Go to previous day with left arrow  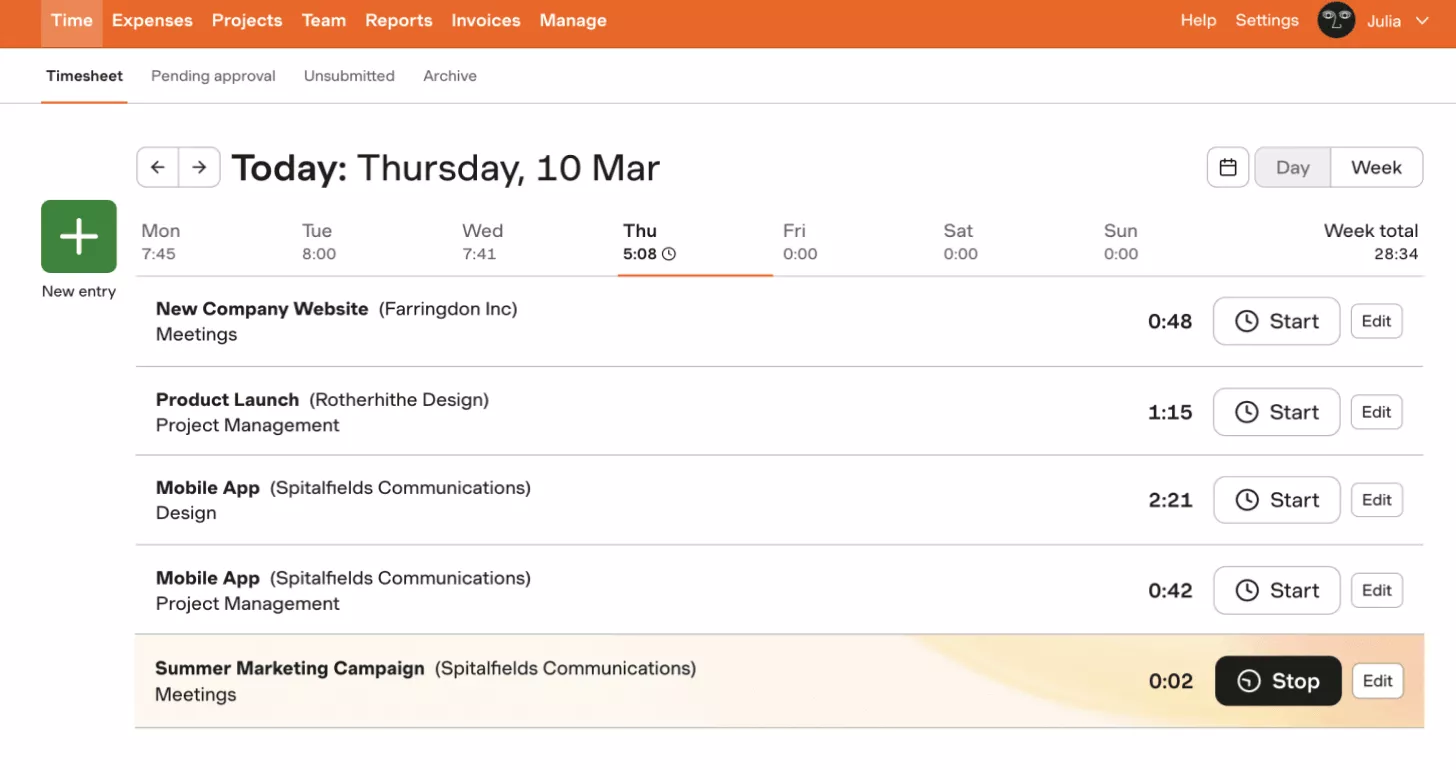(x=158, y=167)
